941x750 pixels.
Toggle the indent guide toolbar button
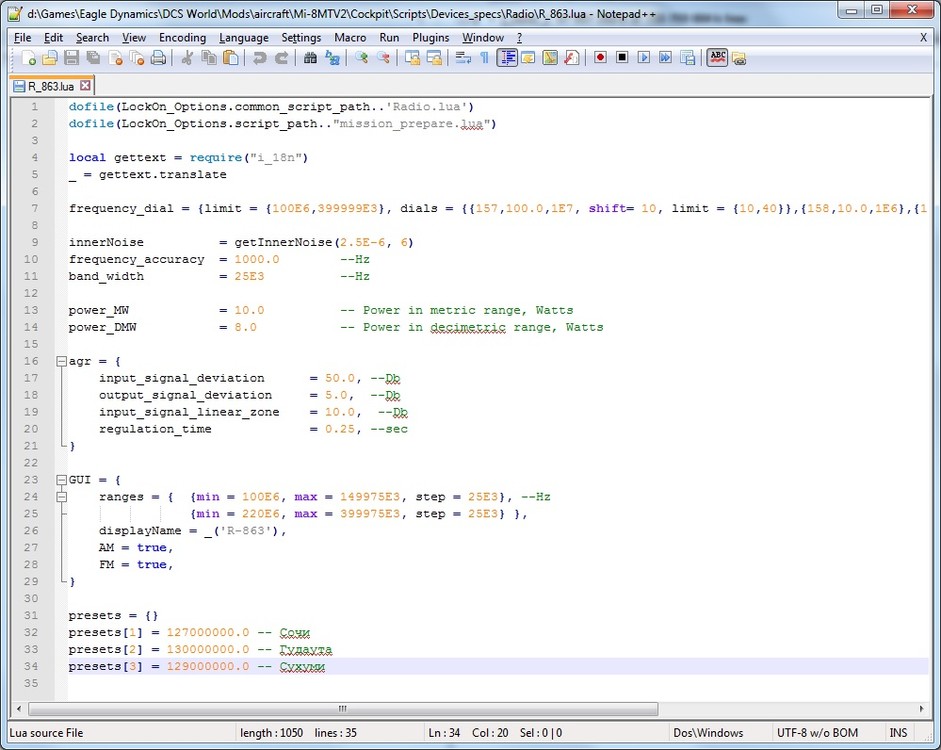point(507,58)
